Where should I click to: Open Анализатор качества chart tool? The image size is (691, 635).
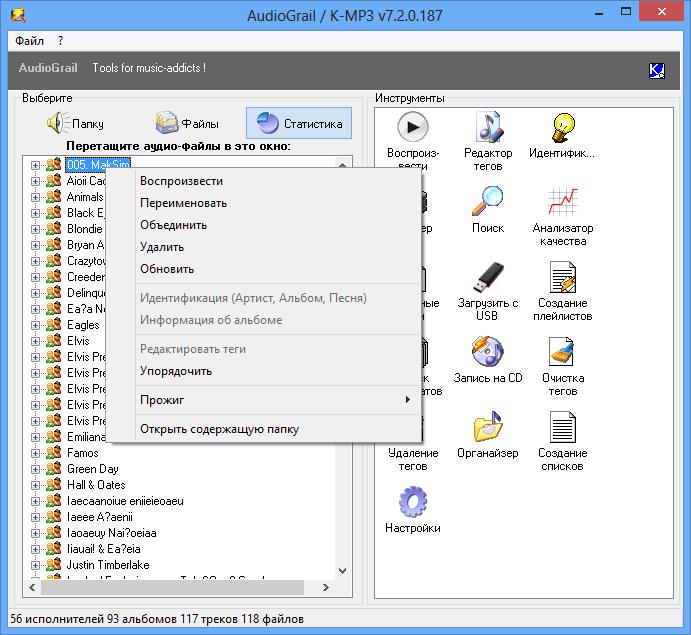pyautogui.click(x=563, y=202)
